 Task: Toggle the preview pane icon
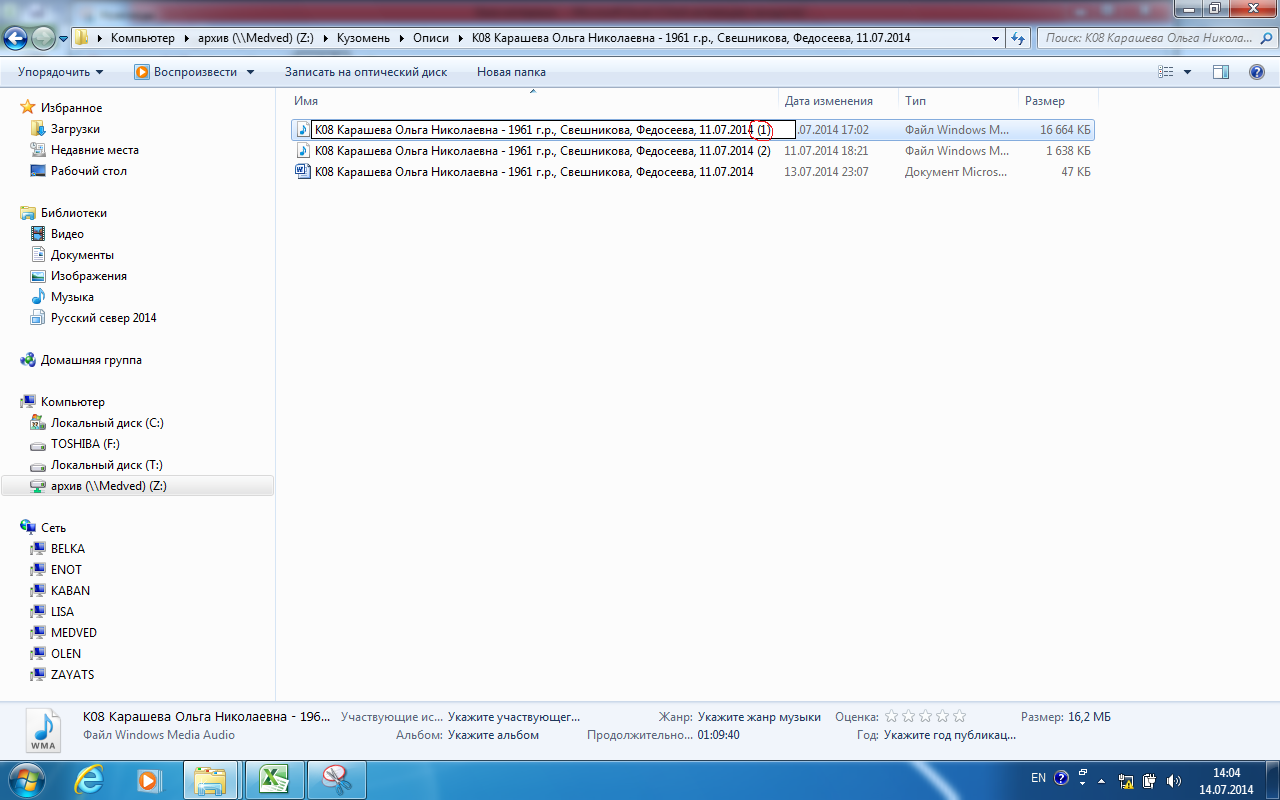(1220, 72)
